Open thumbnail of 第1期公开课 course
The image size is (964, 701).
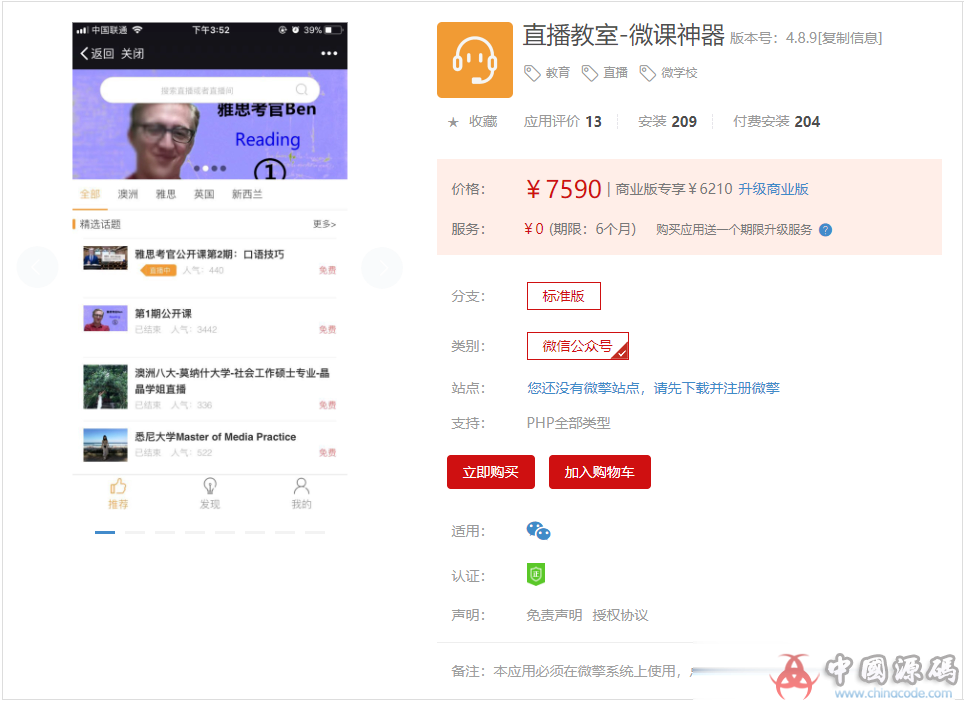[105, 318]
